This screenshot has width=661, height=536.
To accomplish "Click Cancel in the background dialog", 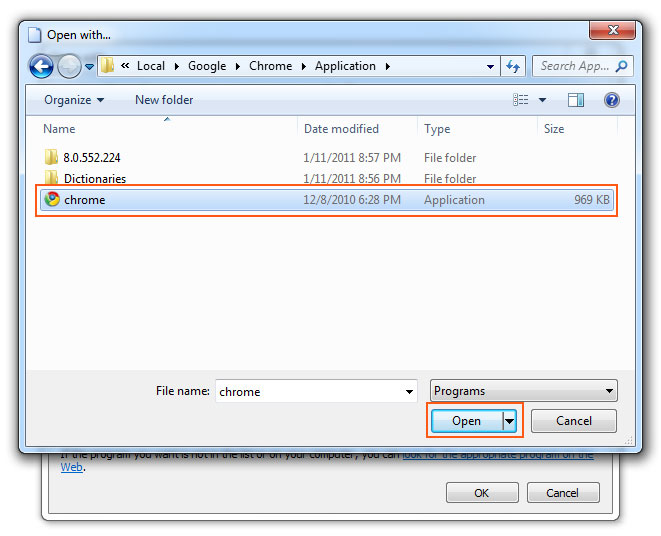I will click(563, 493).
